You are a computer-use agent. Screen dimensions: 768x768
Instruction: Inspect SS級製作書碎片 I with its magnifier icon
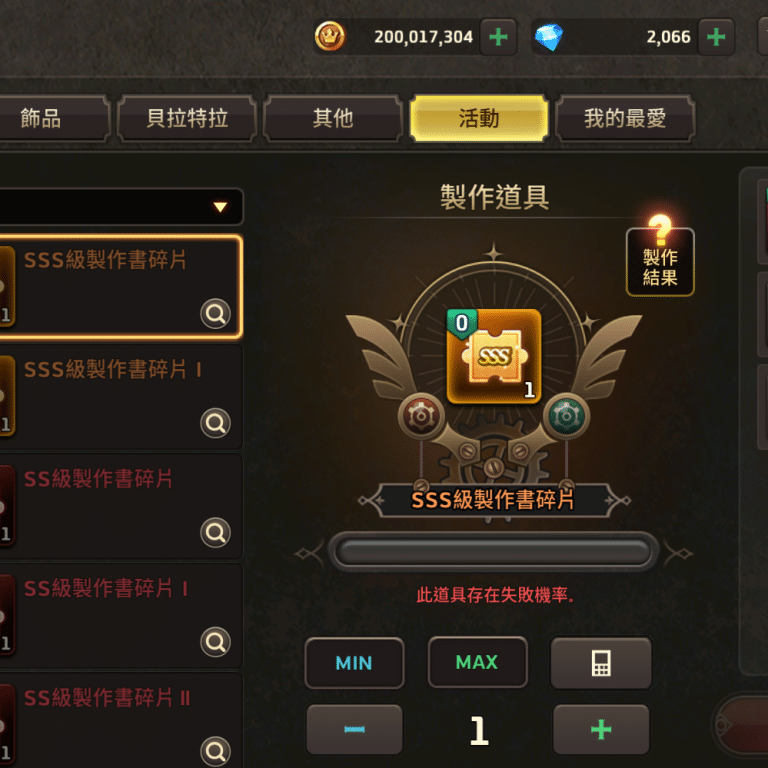[216, 642]
